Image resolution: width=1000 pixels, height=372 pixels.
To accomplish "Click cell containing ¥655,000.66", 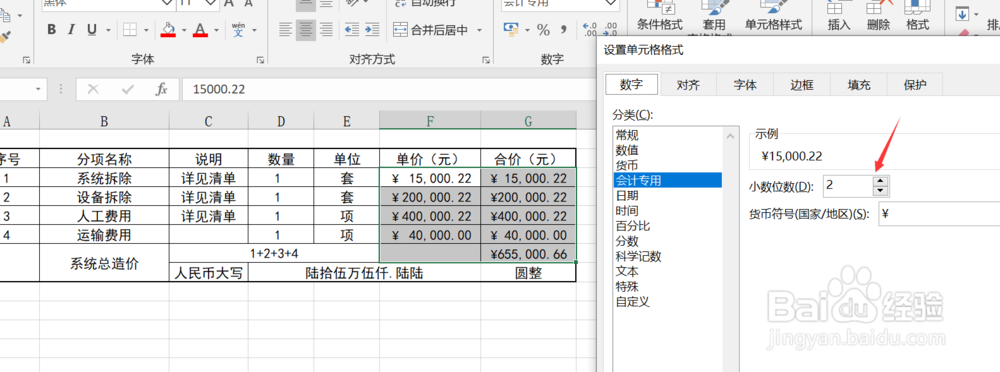I will coord(528,253).
